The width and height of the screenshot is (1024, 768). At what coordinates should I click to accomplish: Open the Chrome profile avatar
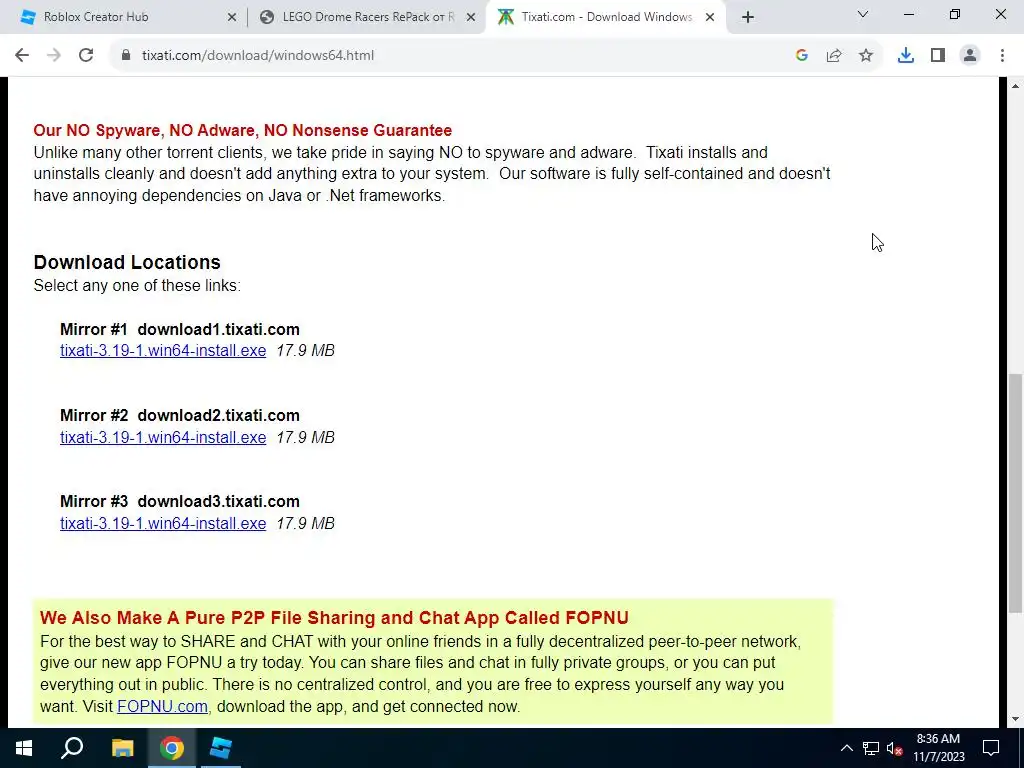(970, 56)
